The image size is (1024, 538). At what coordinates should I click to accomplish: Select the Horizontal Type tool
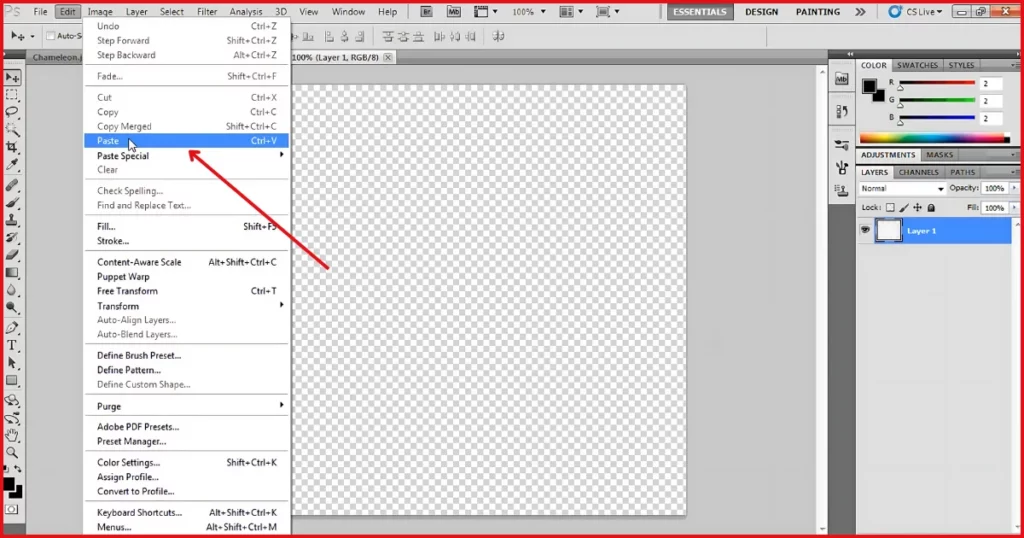12,345
